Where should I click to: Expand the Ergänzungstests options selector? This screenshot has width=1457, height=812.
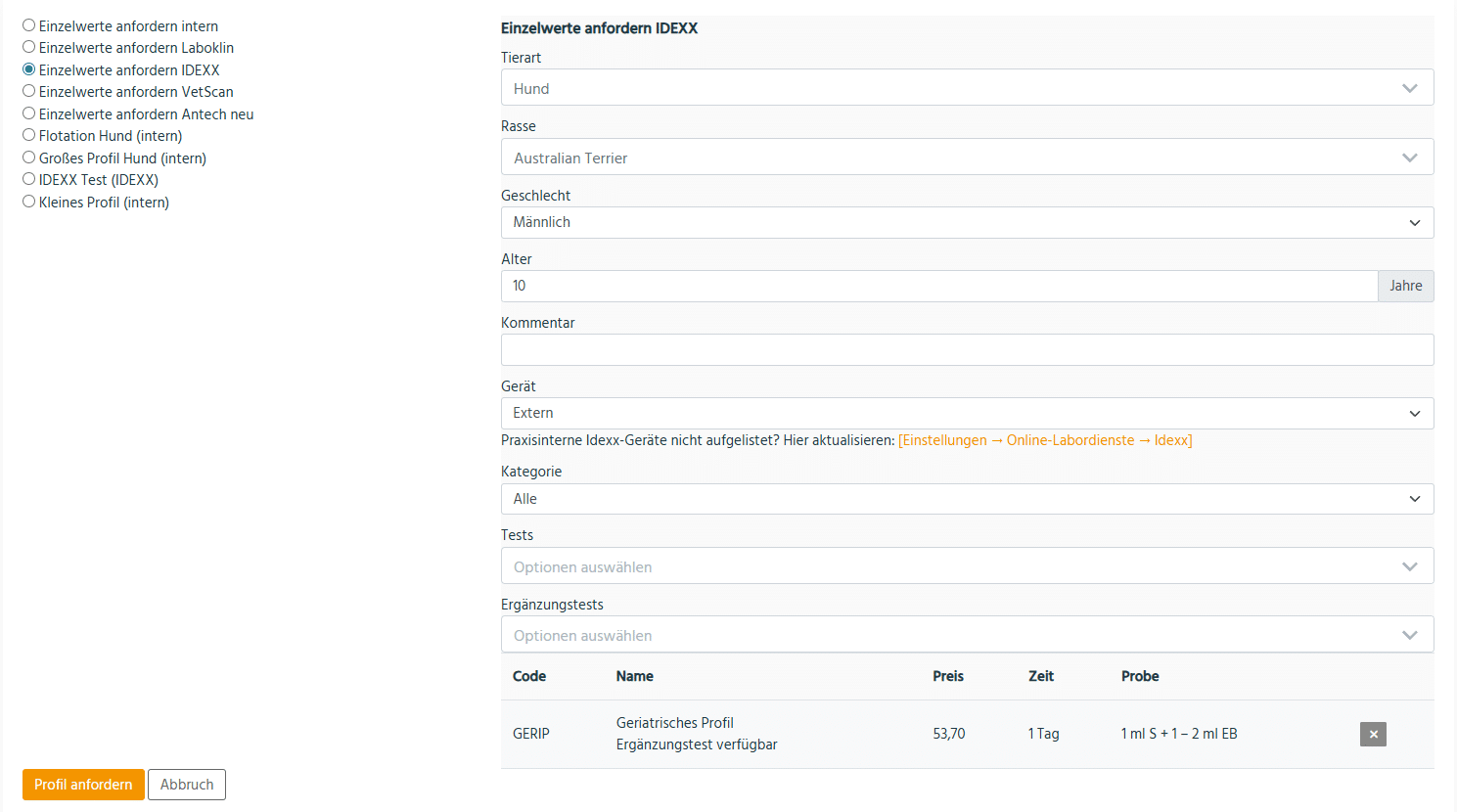point(967,635)
